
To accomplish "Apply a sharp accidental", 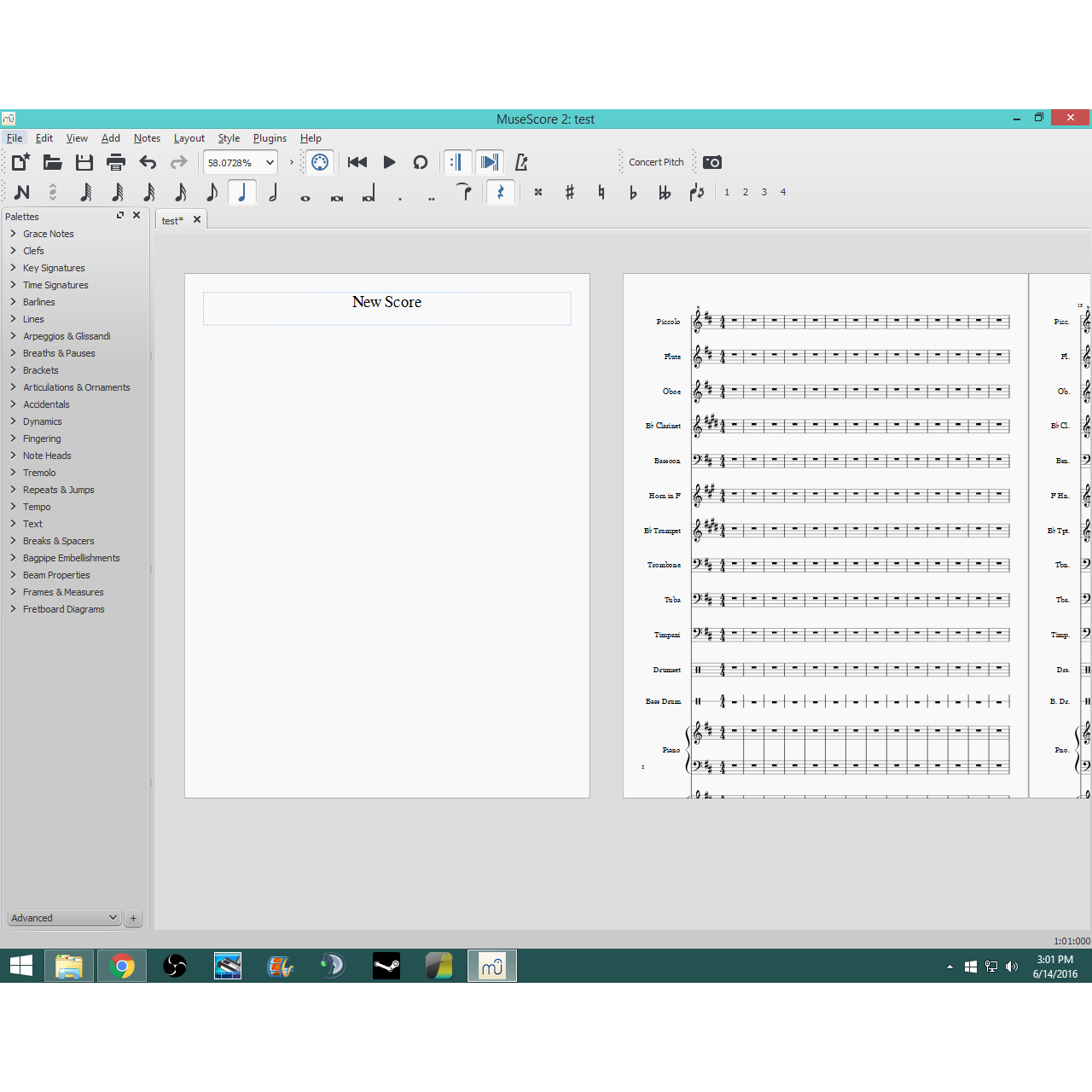I will pyautogui.click(x=569, y=192).
